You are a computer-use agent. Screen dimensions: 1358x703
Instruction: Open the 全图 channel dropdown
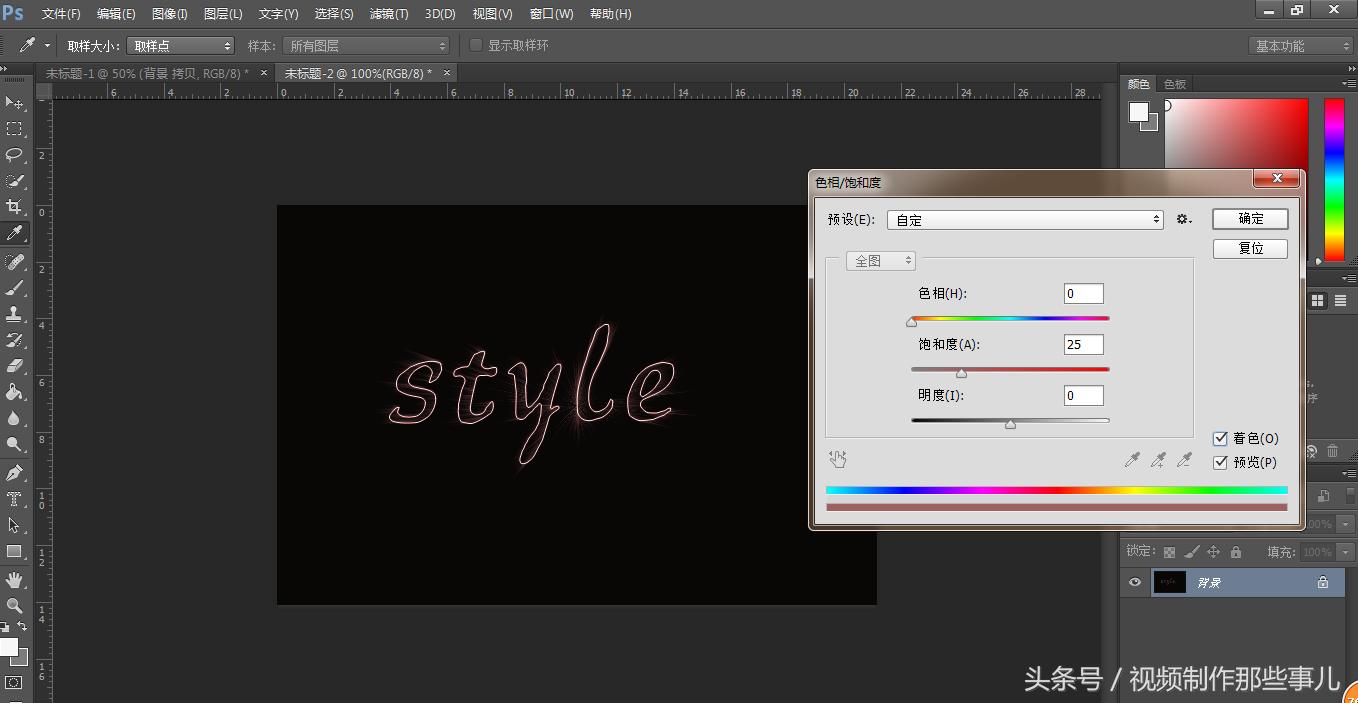[880, 259]
